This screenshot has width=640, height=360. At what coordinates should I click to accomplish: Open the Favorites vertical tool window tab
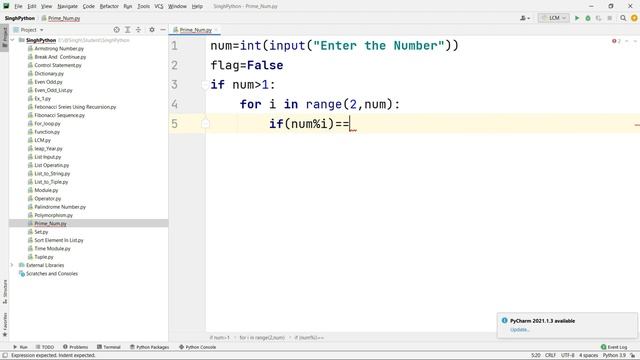4,324
